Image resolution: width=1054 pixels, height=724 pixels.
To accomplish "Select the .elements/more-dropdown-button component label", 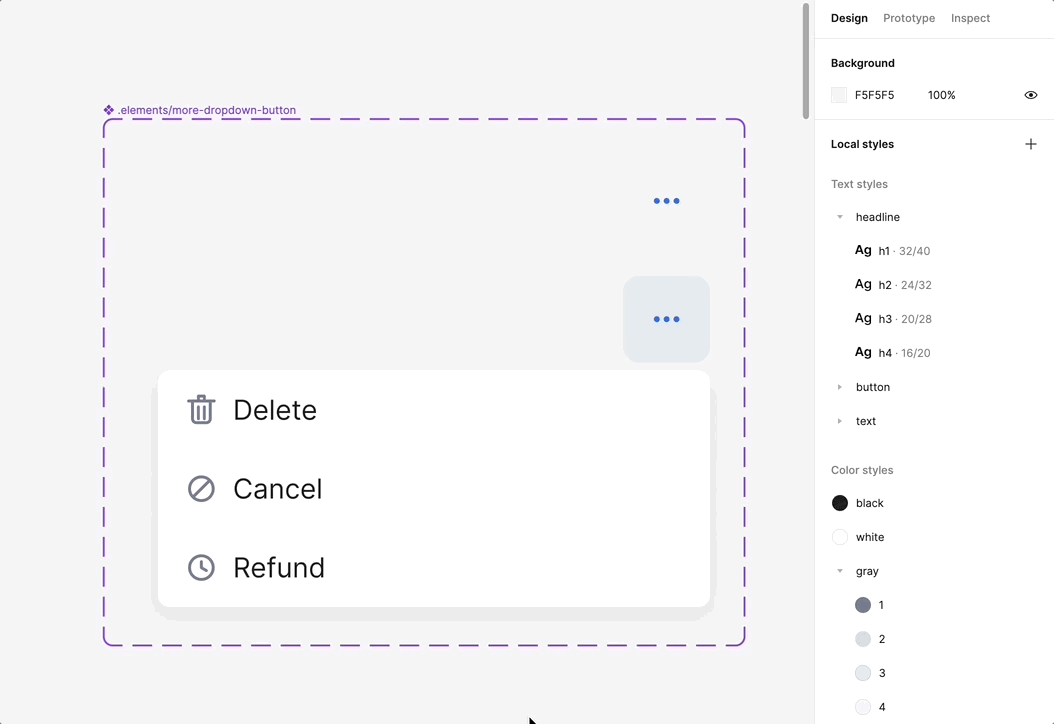I will (206, 110).
